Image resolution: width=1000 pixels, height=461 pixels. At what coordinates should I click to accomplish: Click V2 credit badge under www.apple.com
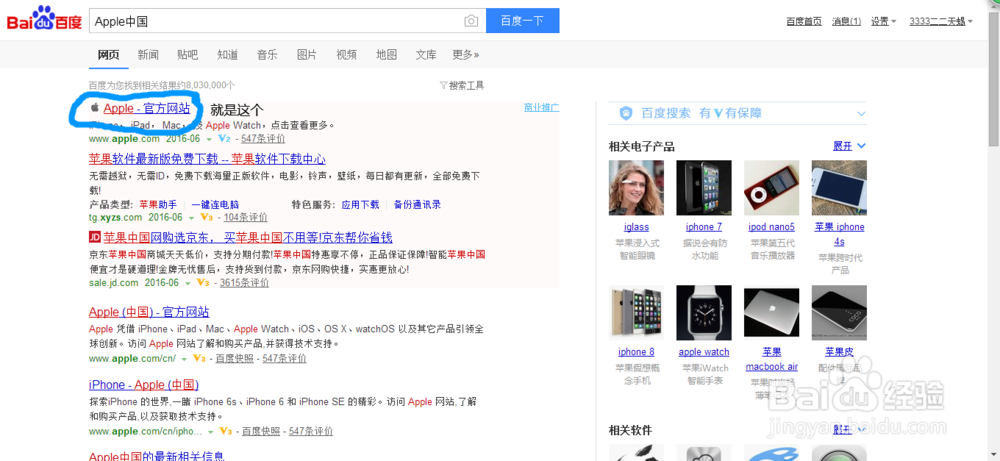click(x=224, y=138)
